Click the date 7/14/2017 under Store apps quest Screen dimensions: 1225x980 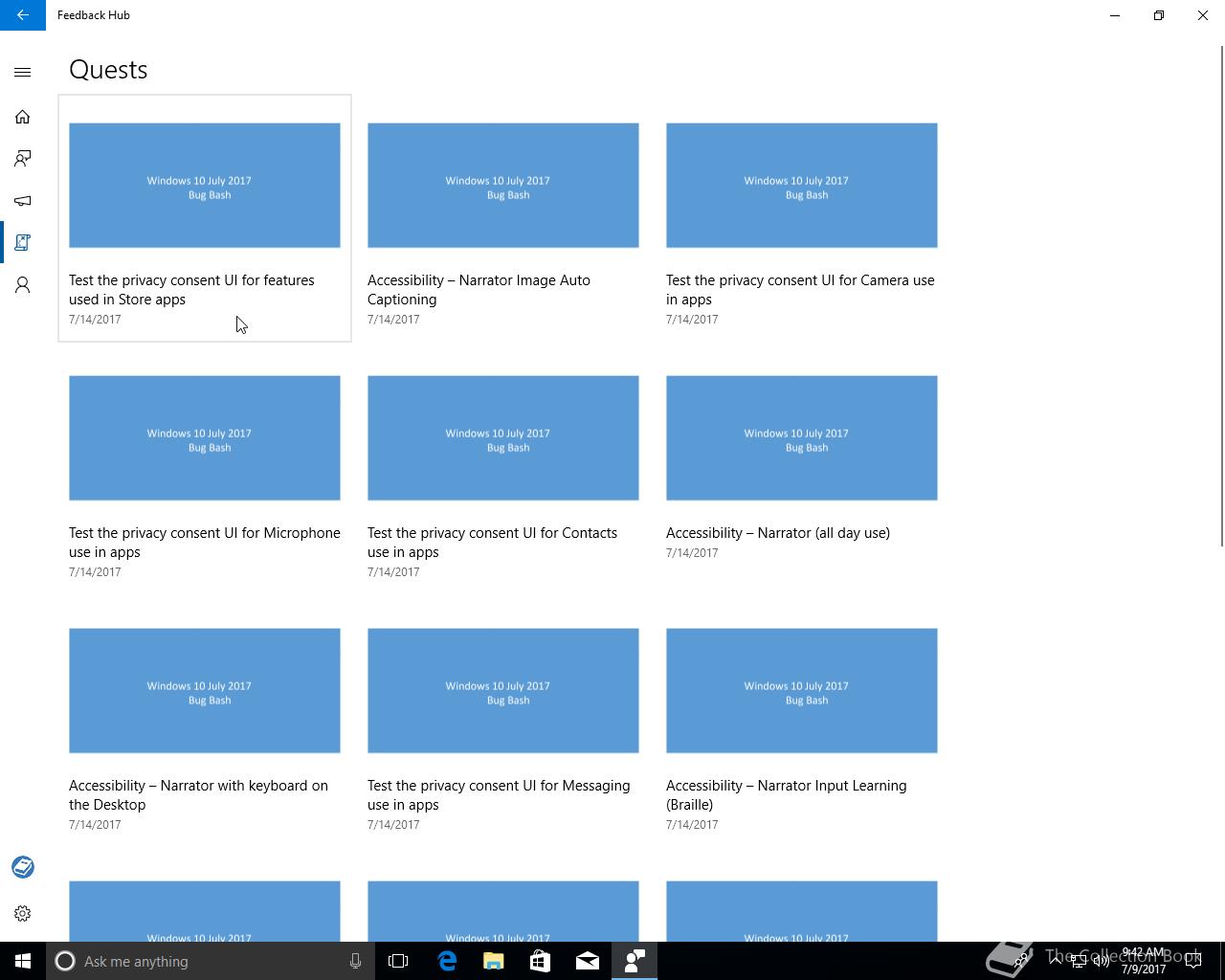point(95,320)
